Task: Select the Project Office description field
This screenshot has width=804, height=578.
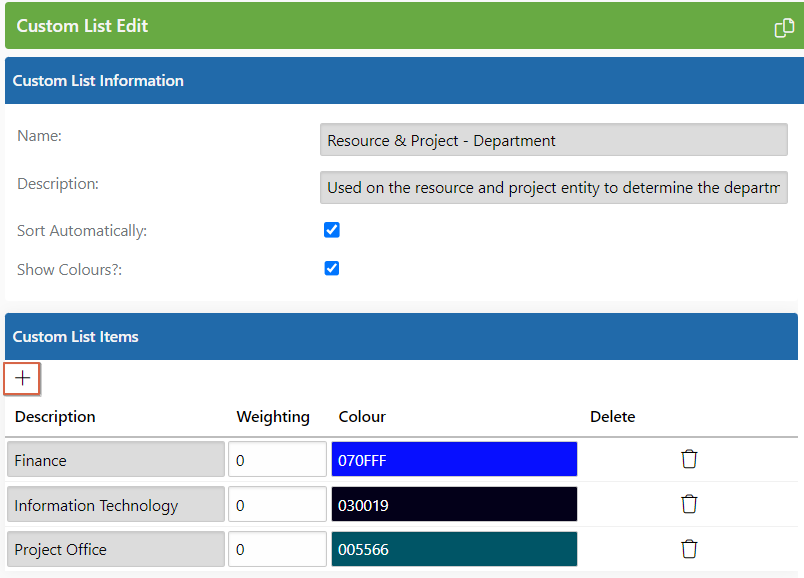Action: (x=116, y=549)
